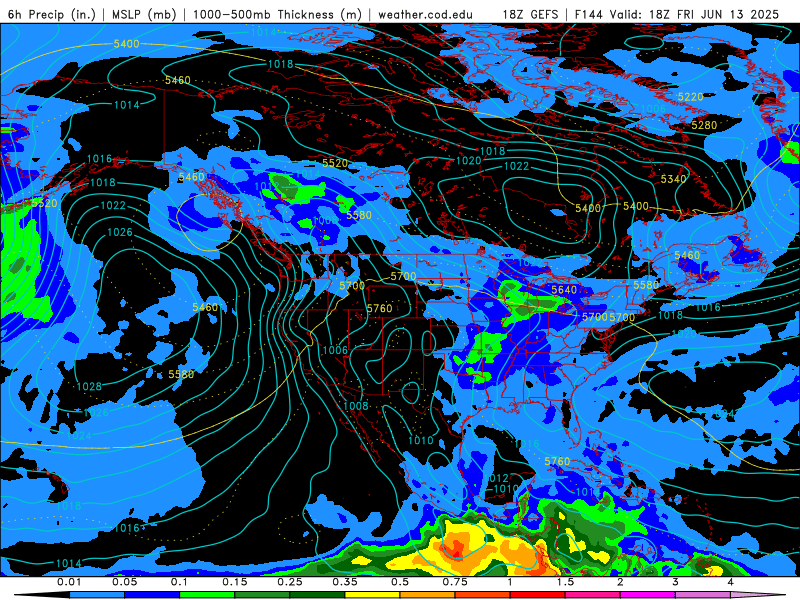The height and width of the screenshot is (600, 800).
Task: Click the 0.35 legend value
Action: coord(345,582)
